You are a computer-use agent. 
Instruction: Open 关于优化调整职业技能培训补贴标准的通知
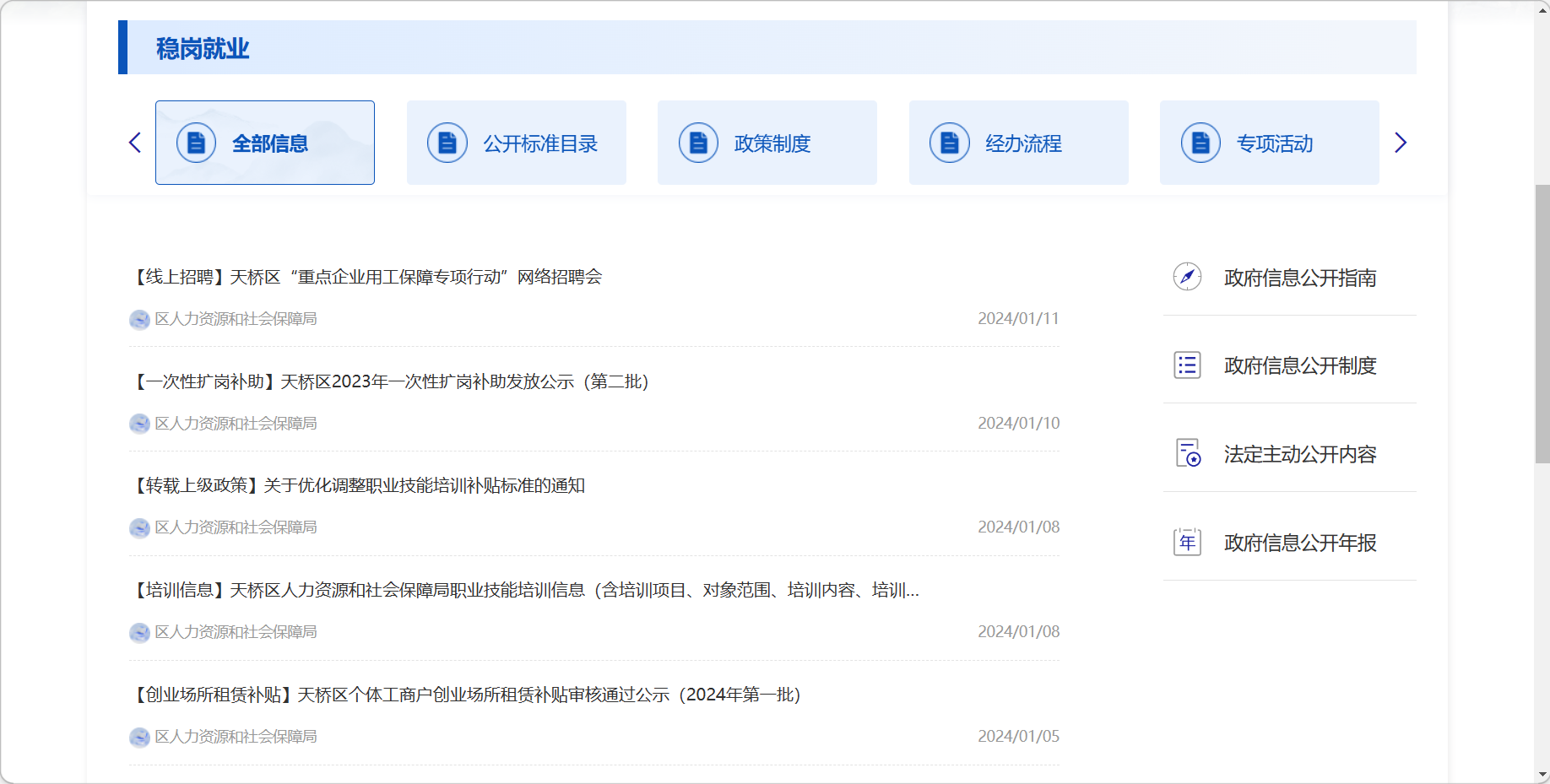pos(359,485)
